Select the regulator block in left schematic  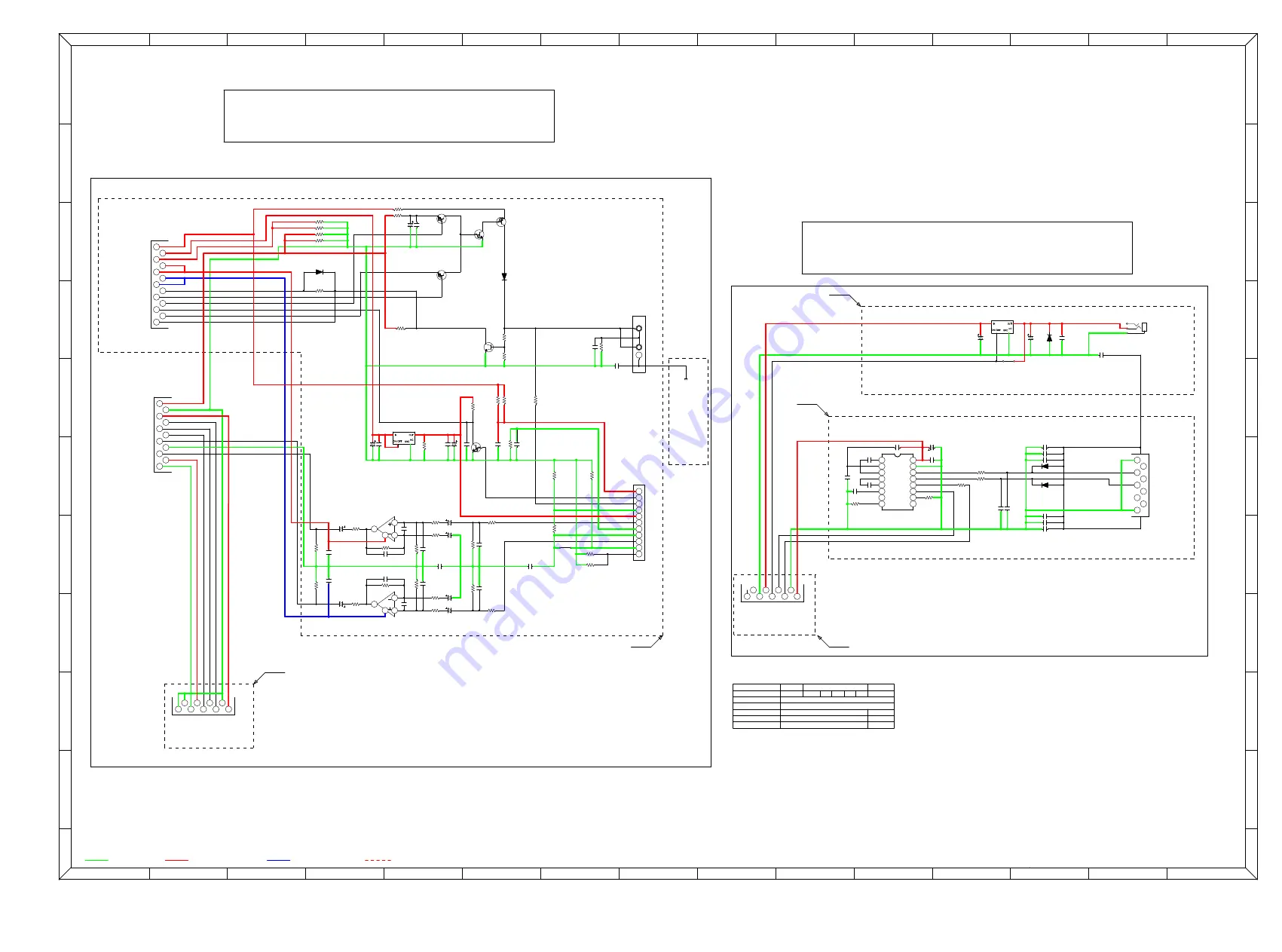click(x=404, y=438)
